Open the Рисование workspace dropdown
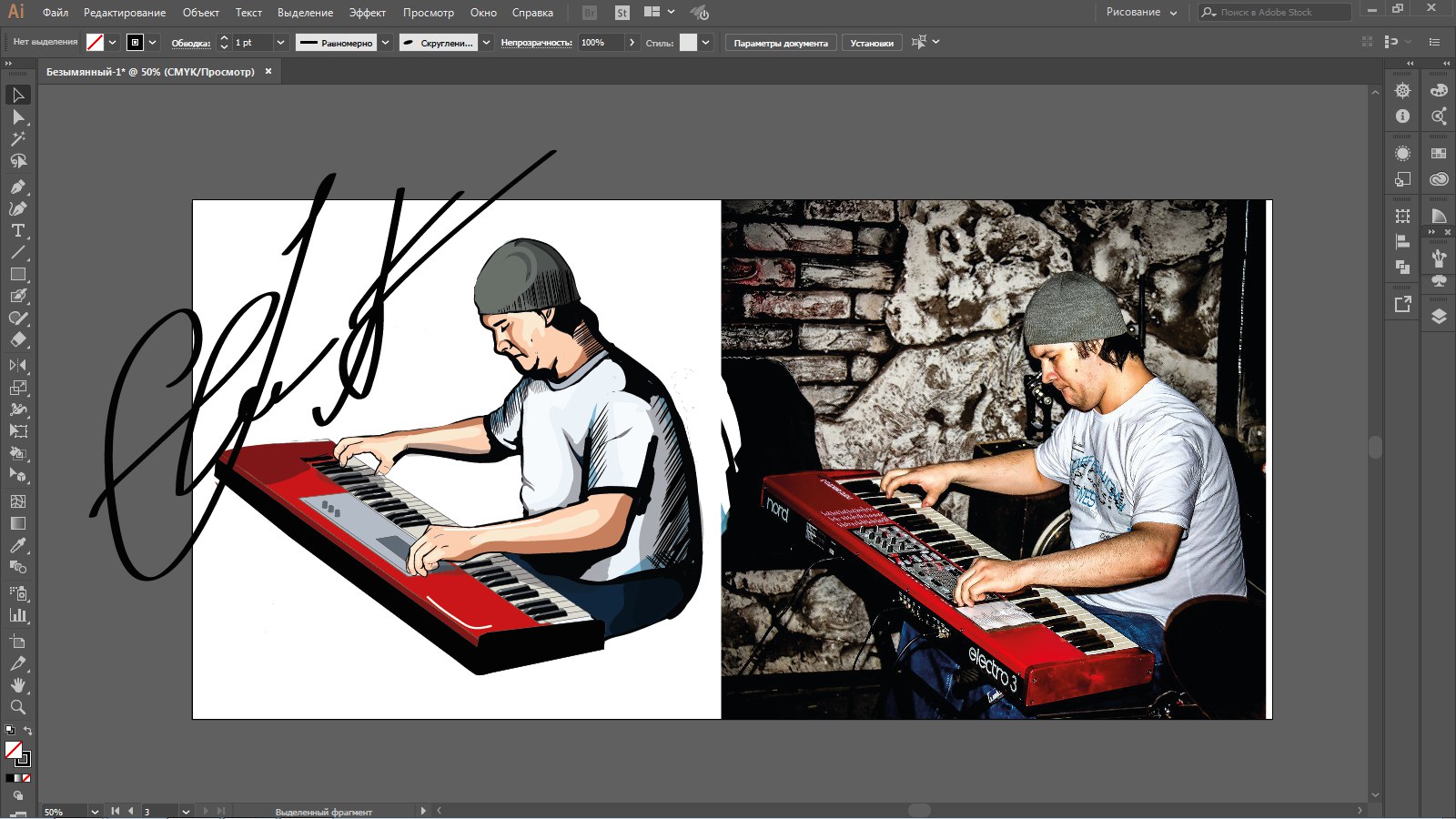 point(1141,13)
